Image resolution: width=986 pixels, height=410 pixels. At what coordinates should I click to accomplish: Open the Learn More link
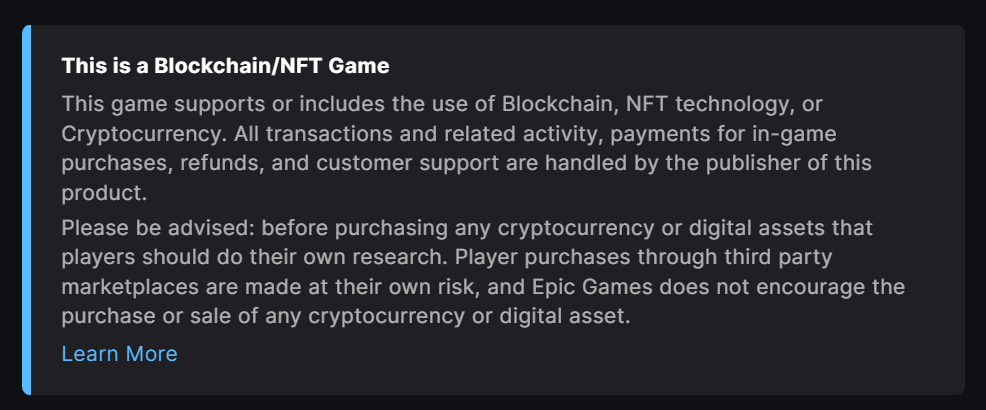coord(119,353)
